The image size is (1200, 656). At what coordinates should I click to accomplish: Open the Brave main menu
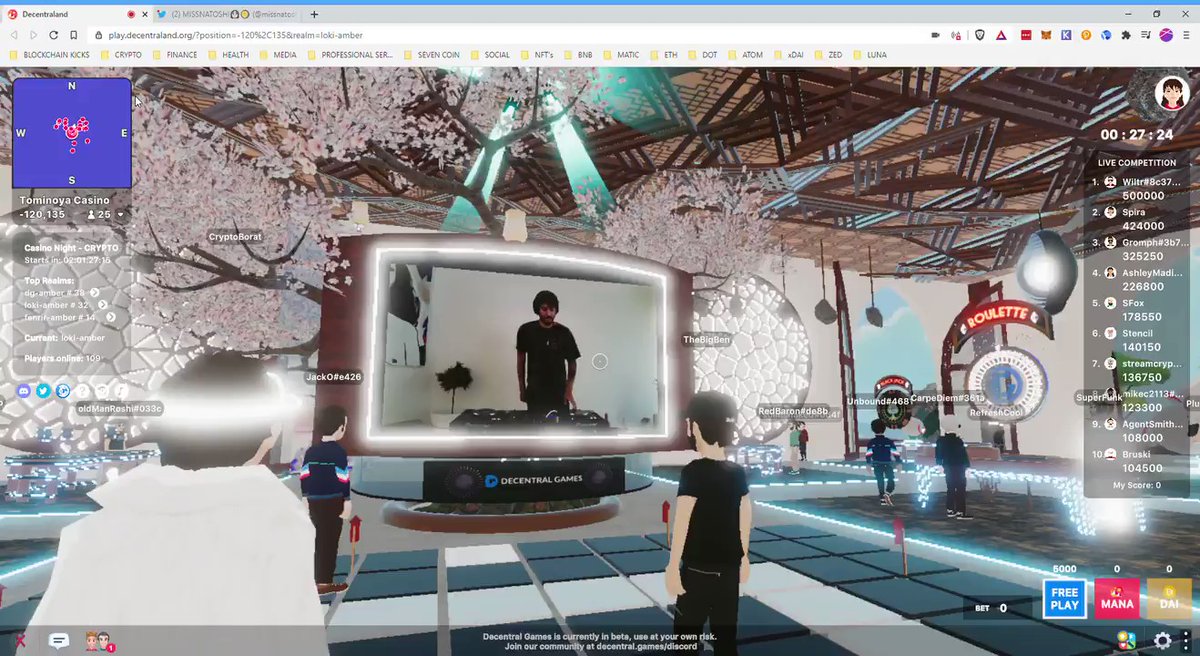tap(1186, 35)
